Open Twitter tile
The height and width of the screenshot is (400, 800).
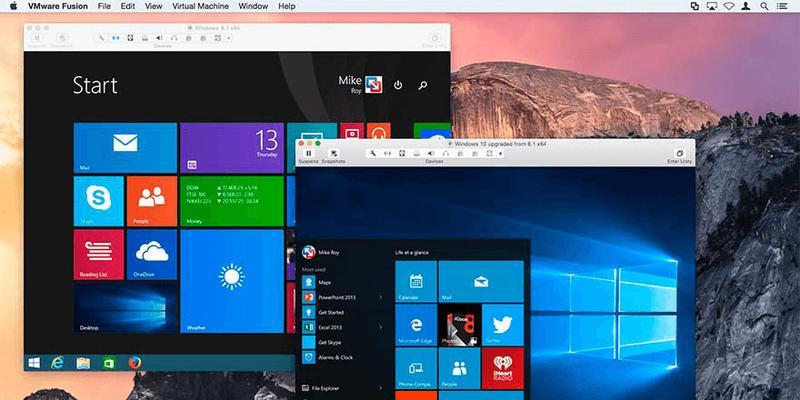503,324
